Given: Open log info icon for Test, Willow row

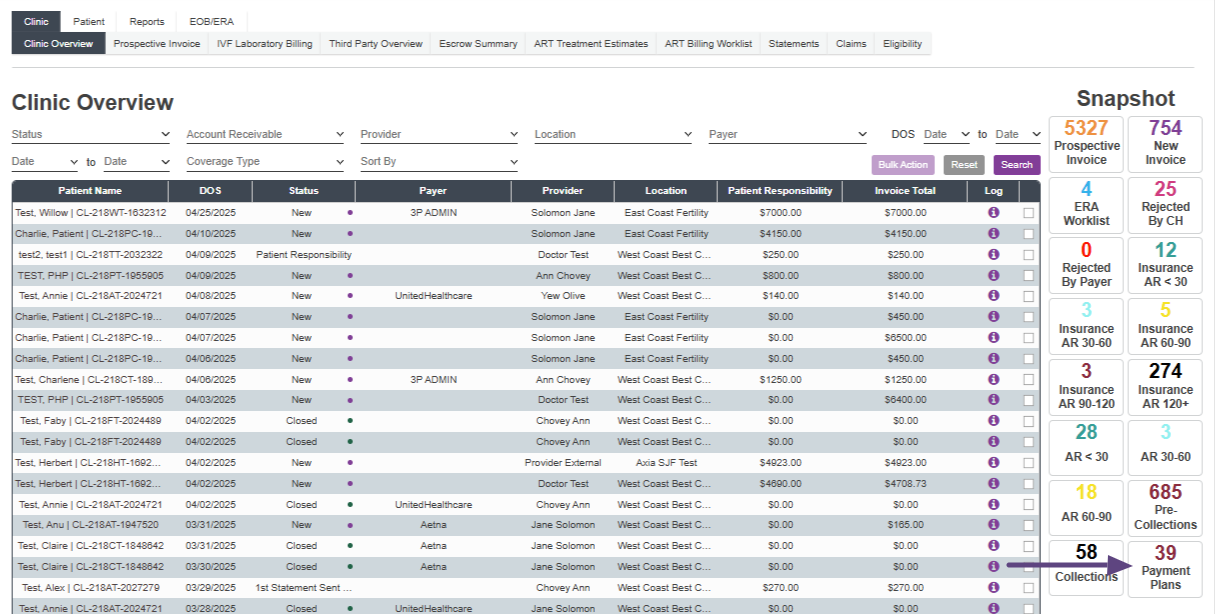Looking at the screenshot, I should tap(993, 213).
